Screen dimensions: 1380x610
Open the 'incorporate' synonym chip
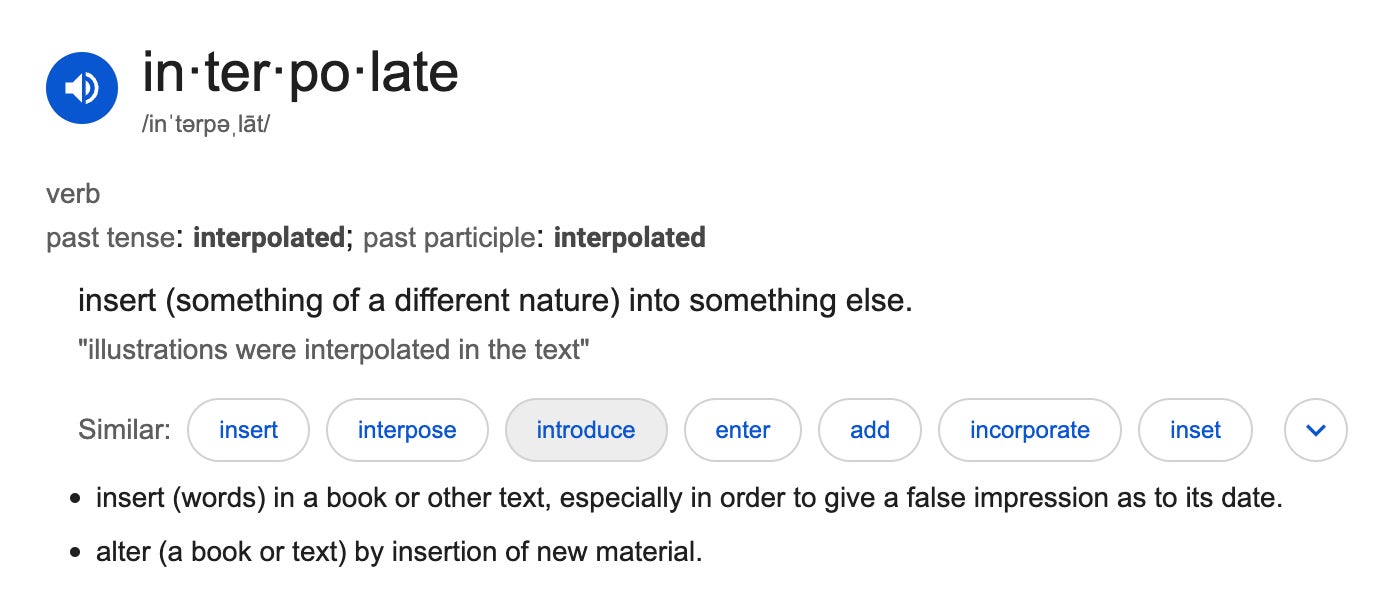tap(1029, 430)
